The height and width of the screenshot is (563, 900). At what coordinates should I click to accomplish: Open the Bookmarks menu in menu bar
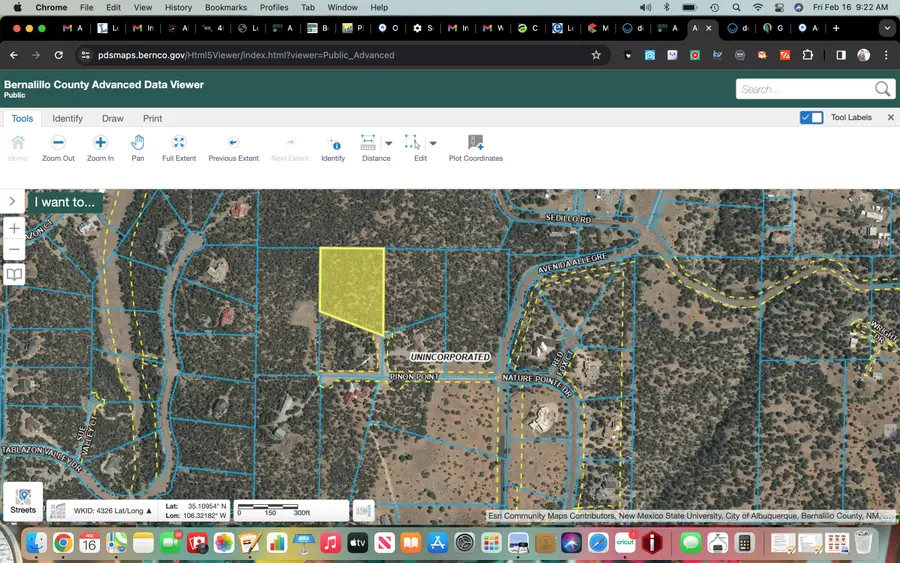tap(226, 7)
